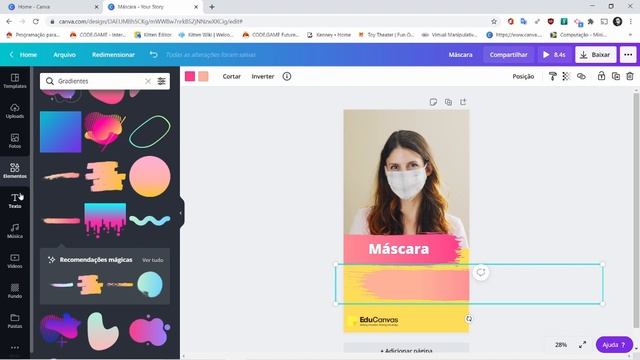
Task: Open the transparency checkerboard icon
Action: point(566,76)
